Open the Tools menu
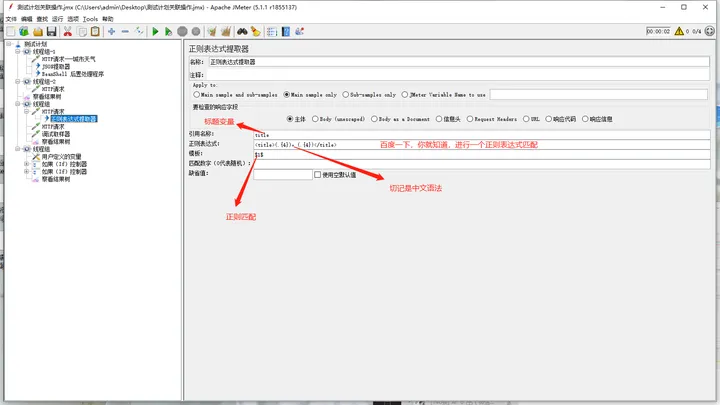The image size is (720, 405). (x=90, y=19)
